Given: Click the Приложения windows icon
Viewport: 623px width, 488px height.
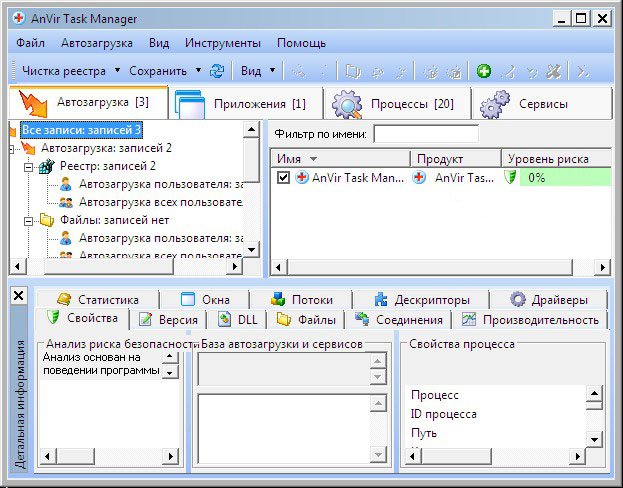Looking at the screenshot, I should 190,104.
